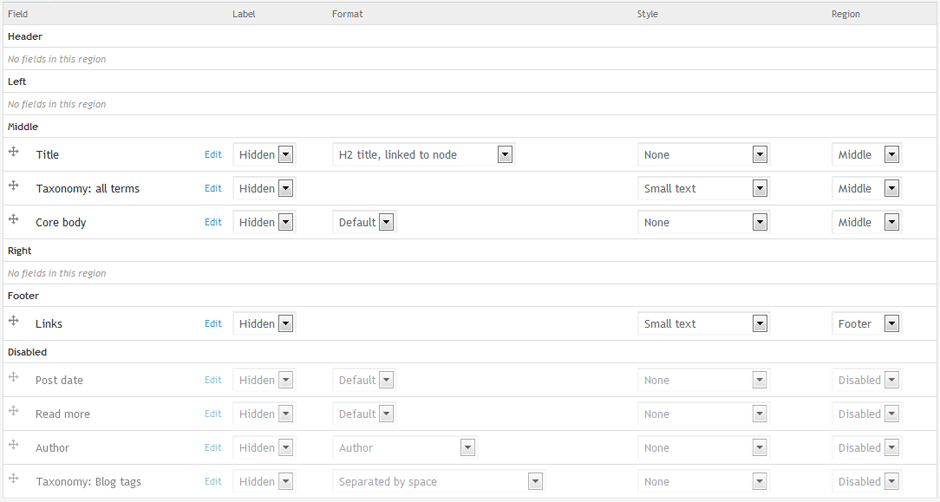Click Edit link for Links field
Image resolution: width=940 pixels, height=502 pixels.
point(213,324)
